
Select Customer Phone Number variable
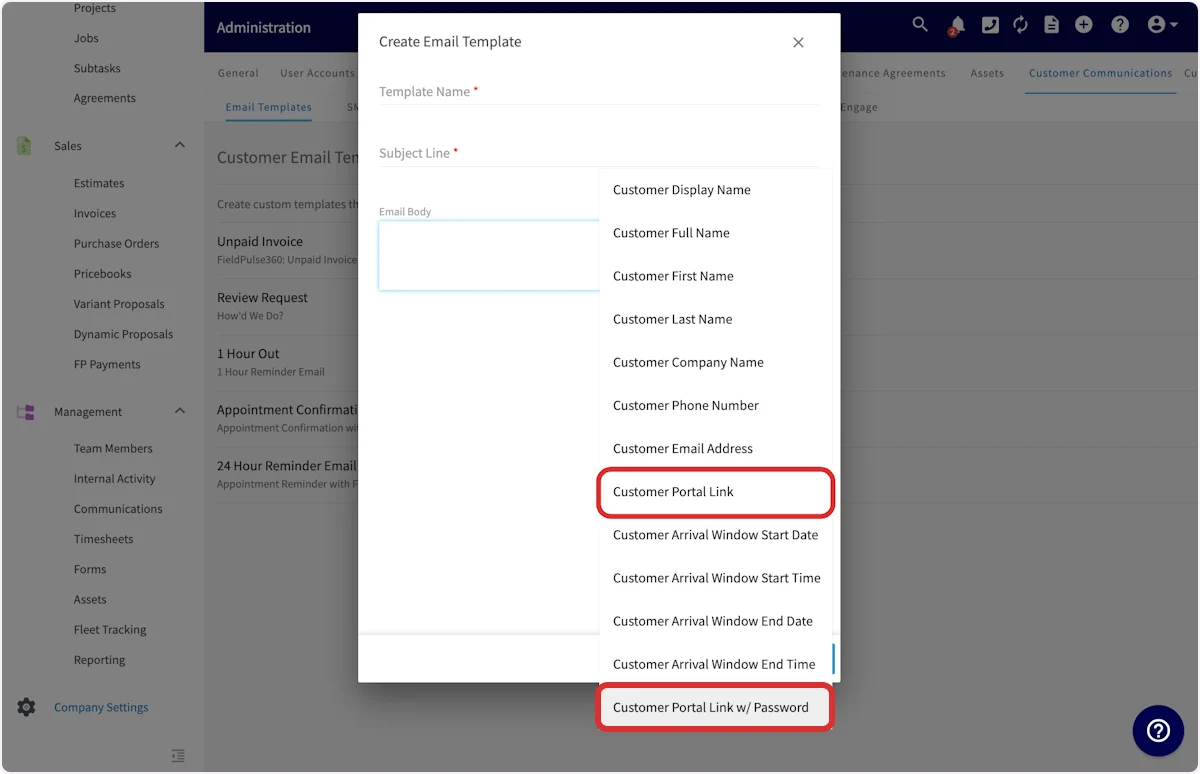pos(715,405)
